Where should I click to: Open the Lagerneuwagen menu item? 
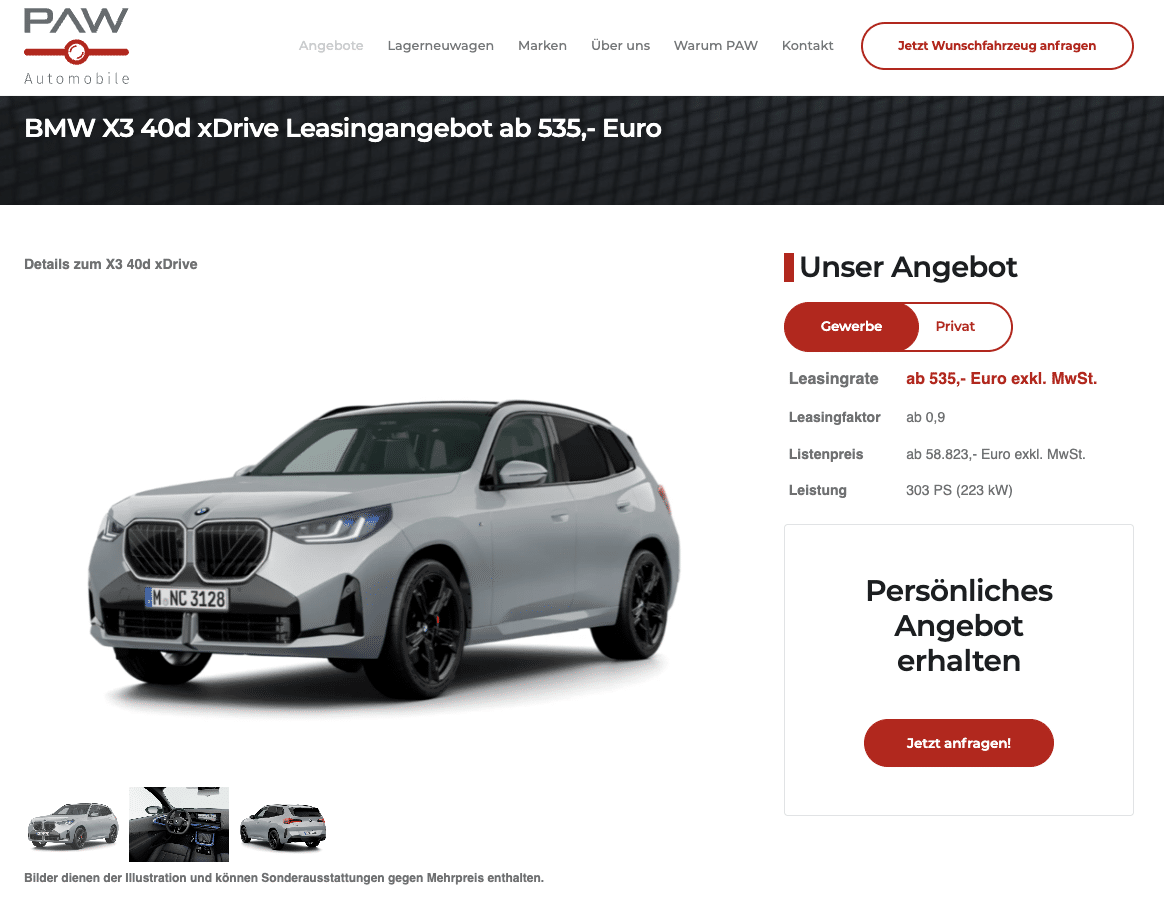(x=440, y=45)
